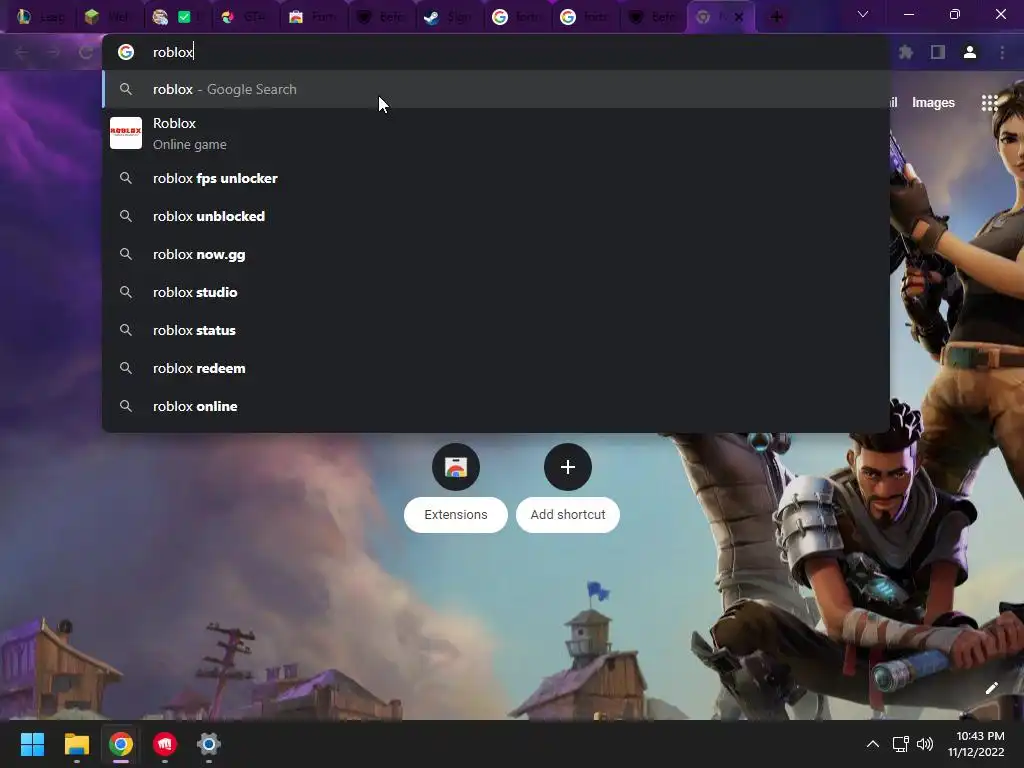Open the Images link
This screenshot has height=768, width=1024.
[933, 103]
